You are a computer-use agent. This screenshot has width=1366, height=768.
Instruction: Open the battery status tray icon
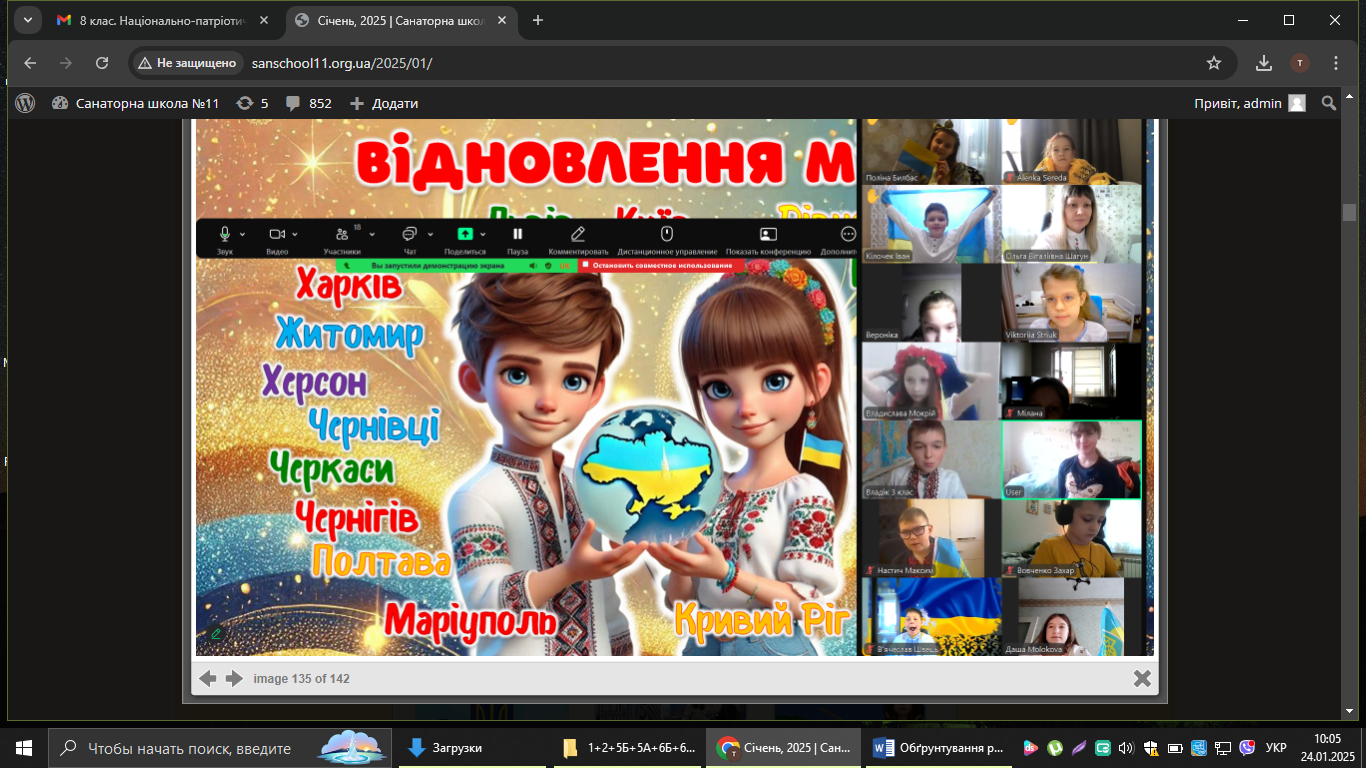pyautogui.click(x=1174, y=748)
